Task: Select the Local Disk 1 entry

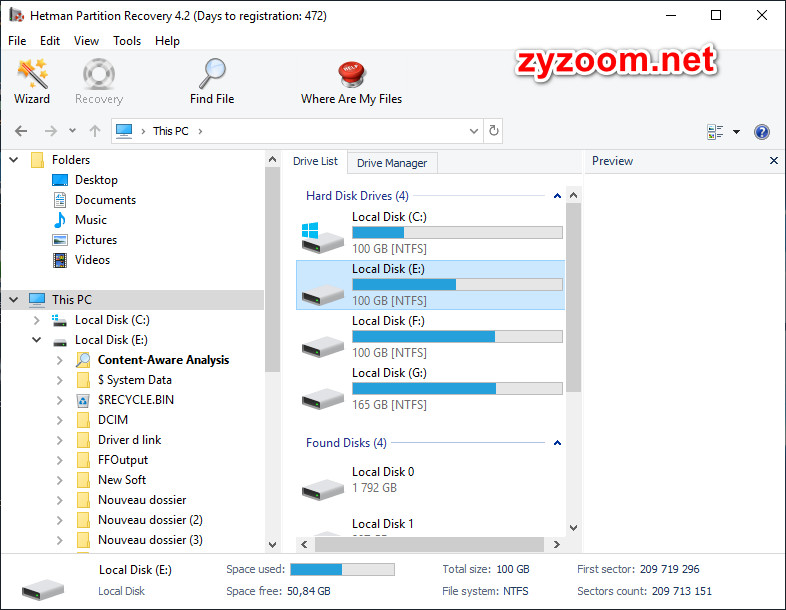Action: pos(383,524)
